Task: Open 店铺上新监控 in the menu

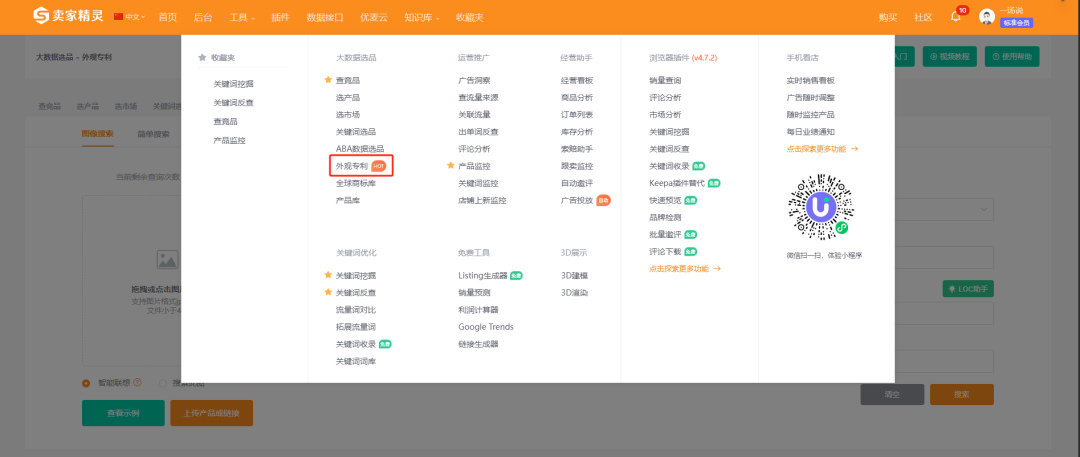Action: coord(483,201)
